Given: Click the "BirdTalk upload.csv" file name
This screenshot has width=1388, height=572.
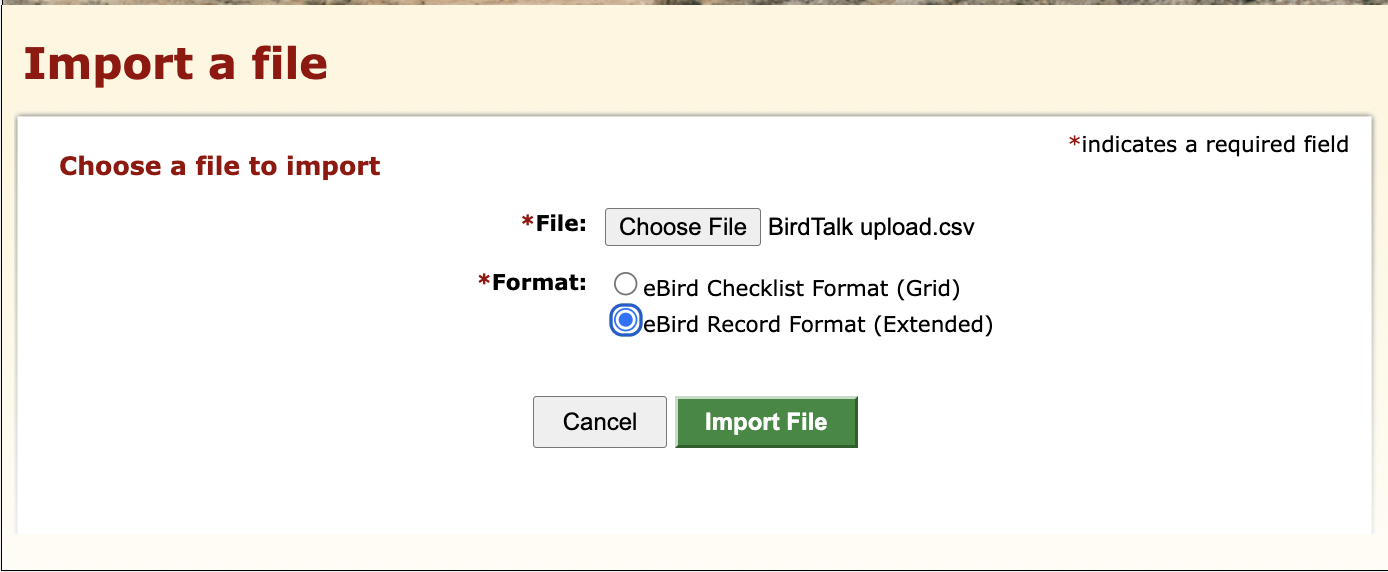Looking at the screenshot, I should pyautogui.click(x=871, y=227).
